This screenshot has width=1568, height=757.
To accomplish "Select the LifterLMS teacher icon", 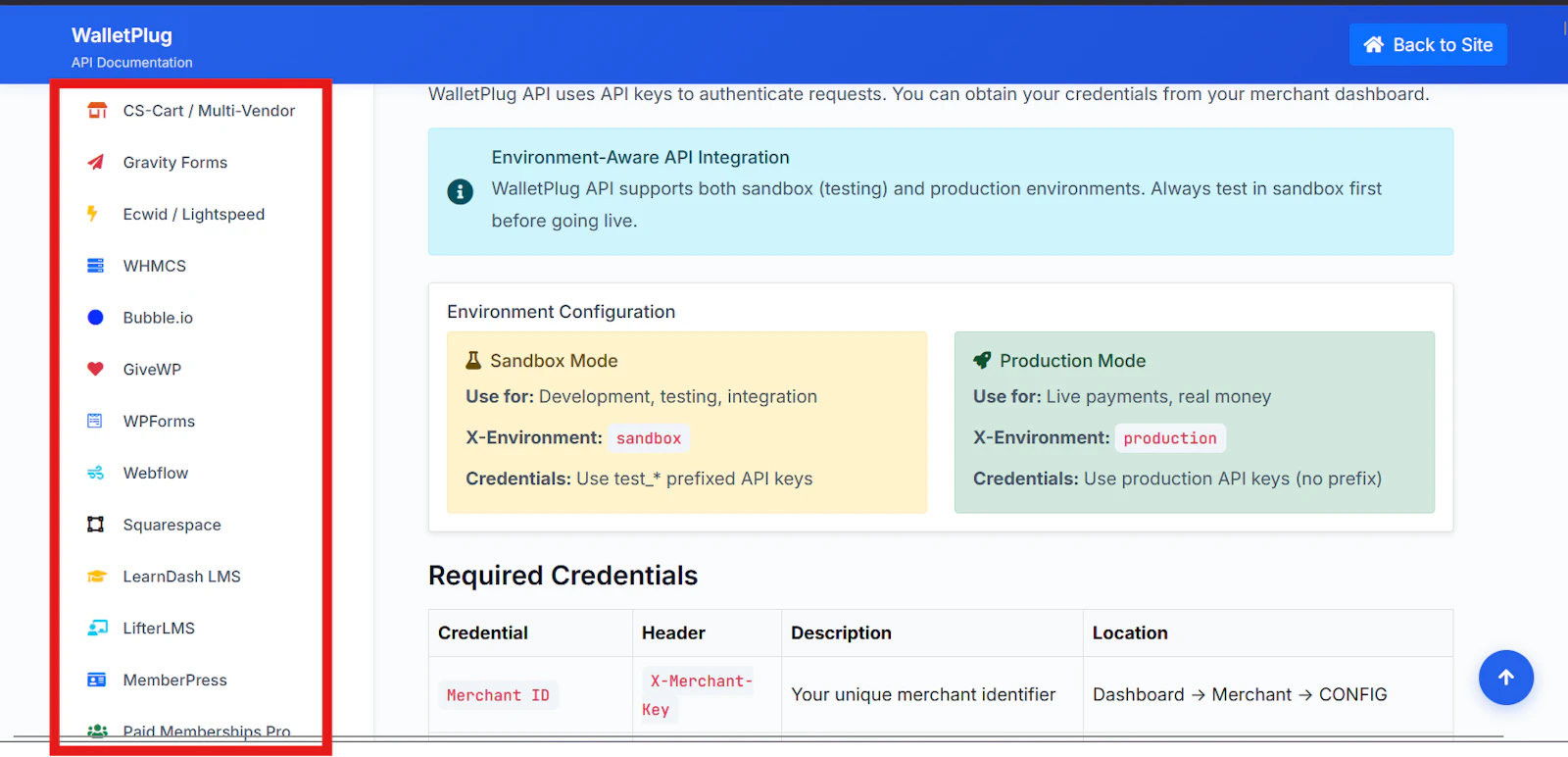I will pyautogui.click(x=97, y=629).
